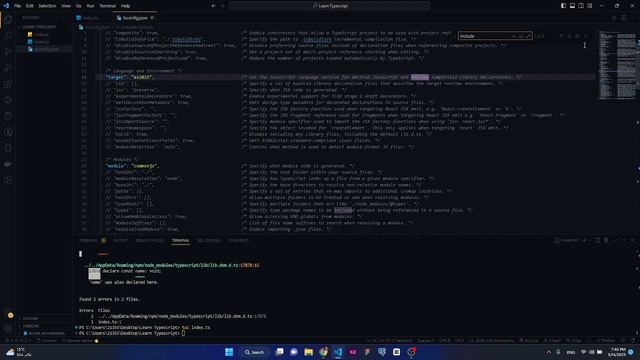Click the lib.dom.d.ts error path link
The image size is (640, 360).
[x=171, y=265]
